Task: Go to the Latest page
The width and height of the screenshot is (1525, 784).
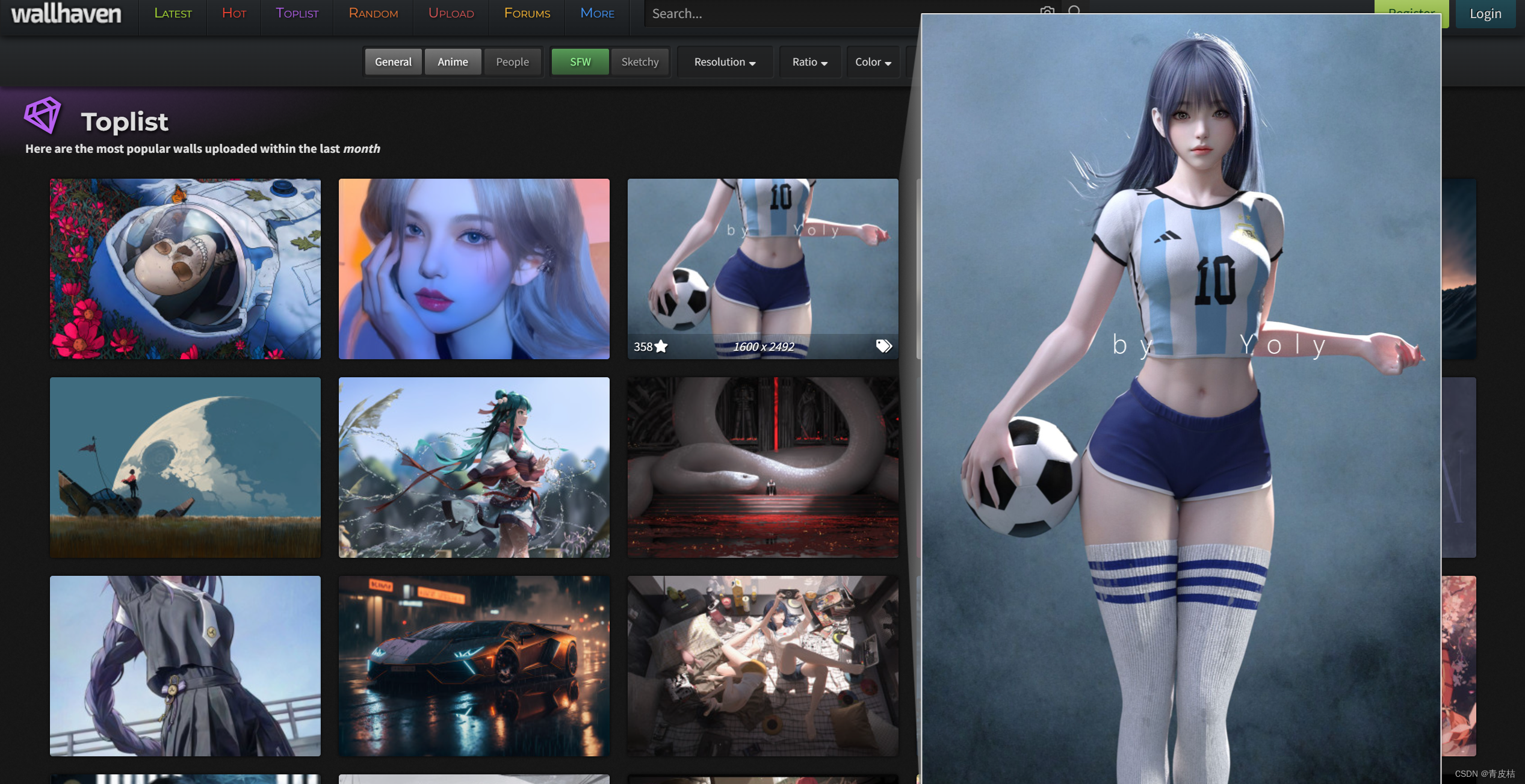Action: tap(173, 13)
